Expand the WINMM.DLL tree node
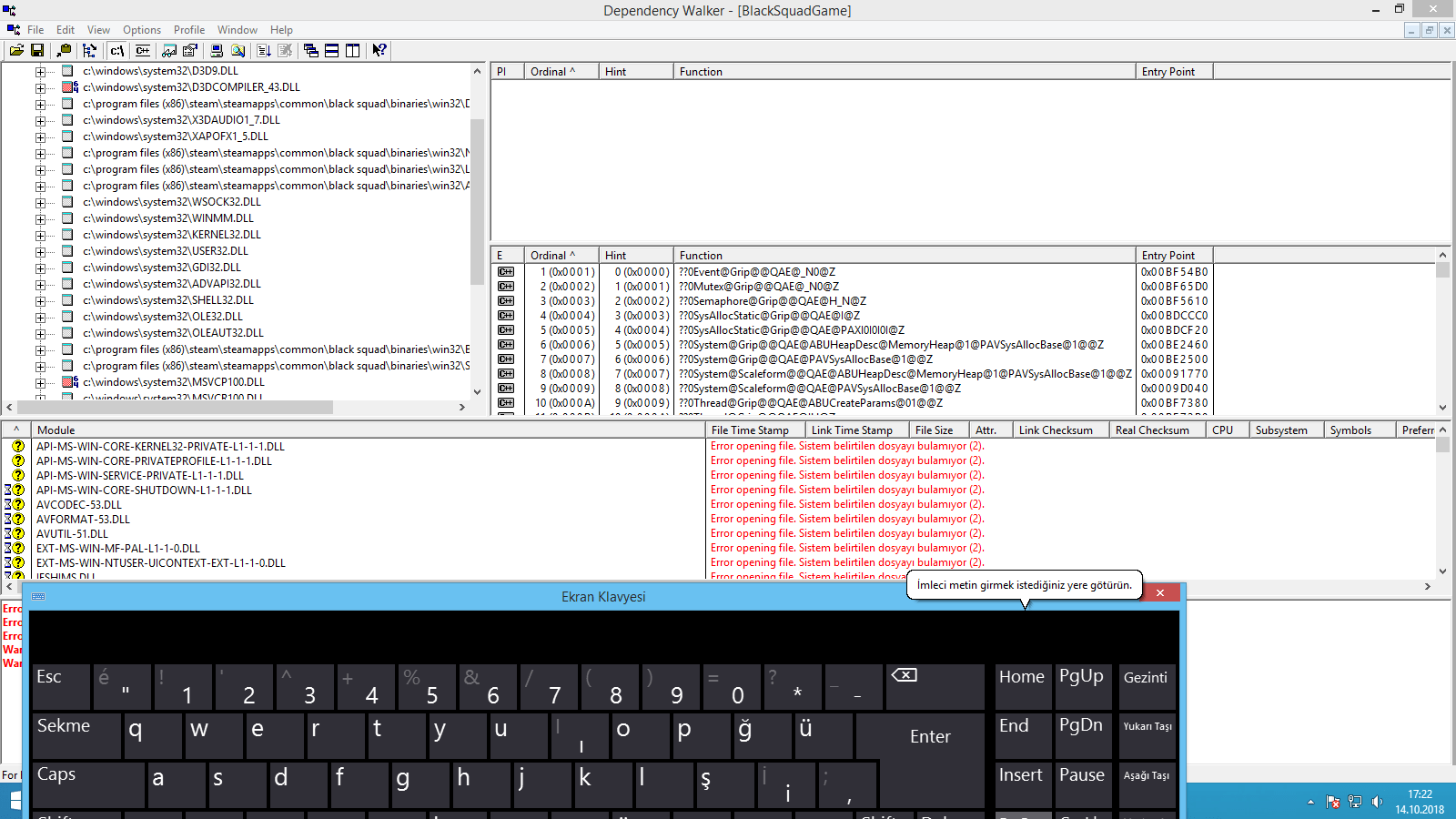Viewport: 1456px width, 819px height. coord(40,218)
